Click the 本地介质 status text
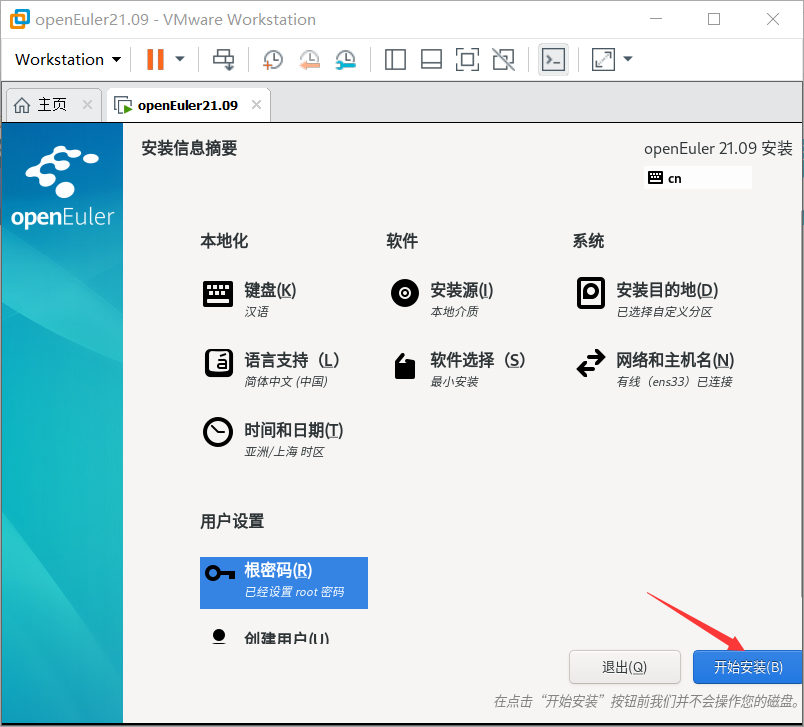 pos(454,312)
